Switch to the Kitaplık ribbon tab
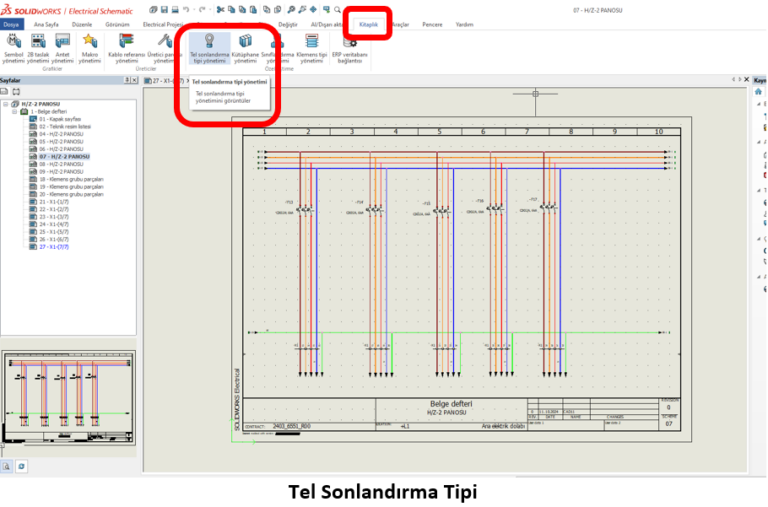The width and height of the screenshot is (768, 507). tap(368, 23)
